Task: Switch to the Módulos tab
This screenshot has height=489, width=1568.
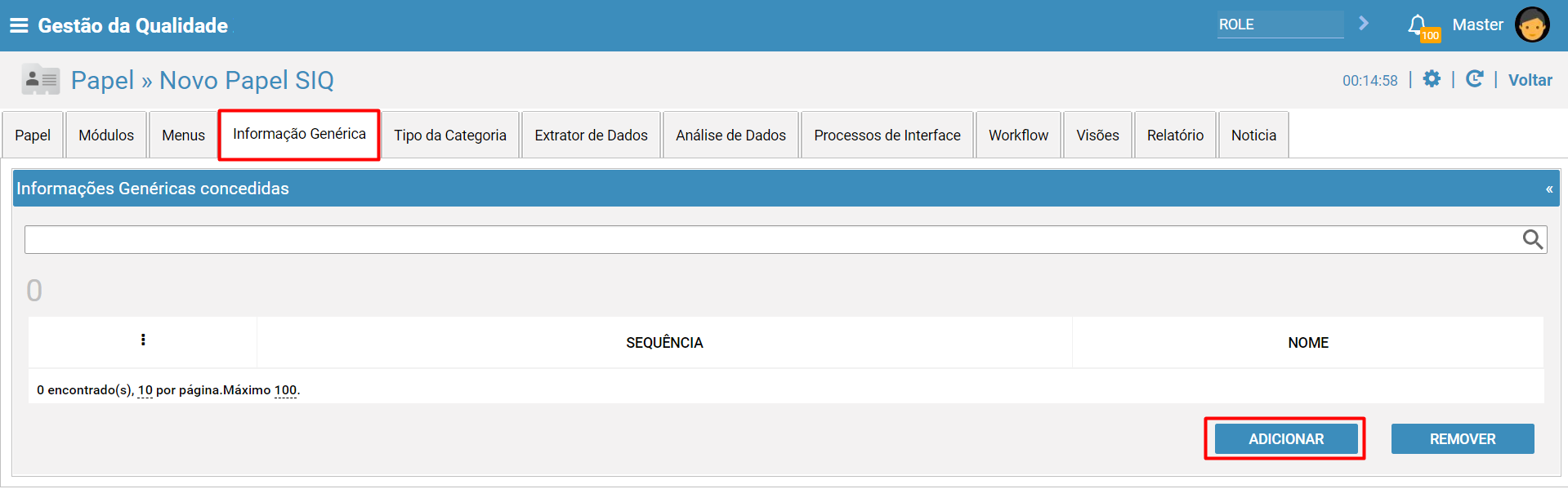Action: (106, 135)
